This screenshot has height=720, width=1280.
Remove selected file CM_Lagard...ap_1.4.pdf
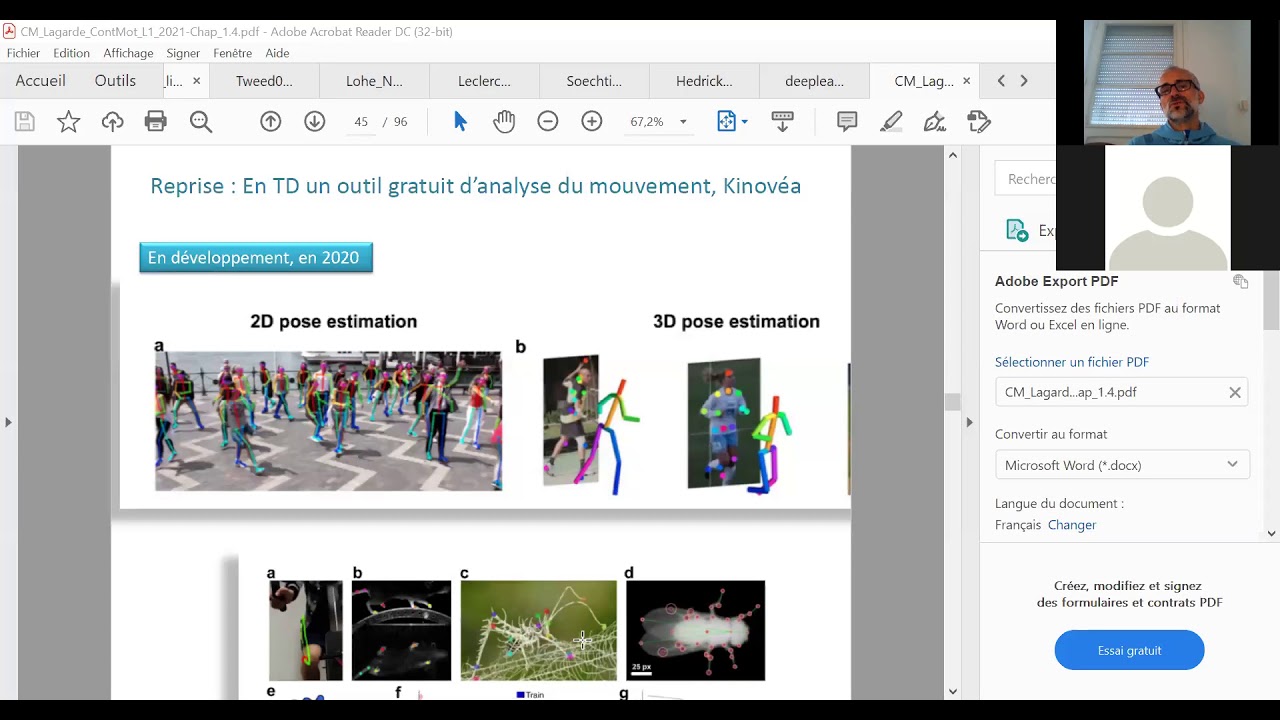point(1235,393)
